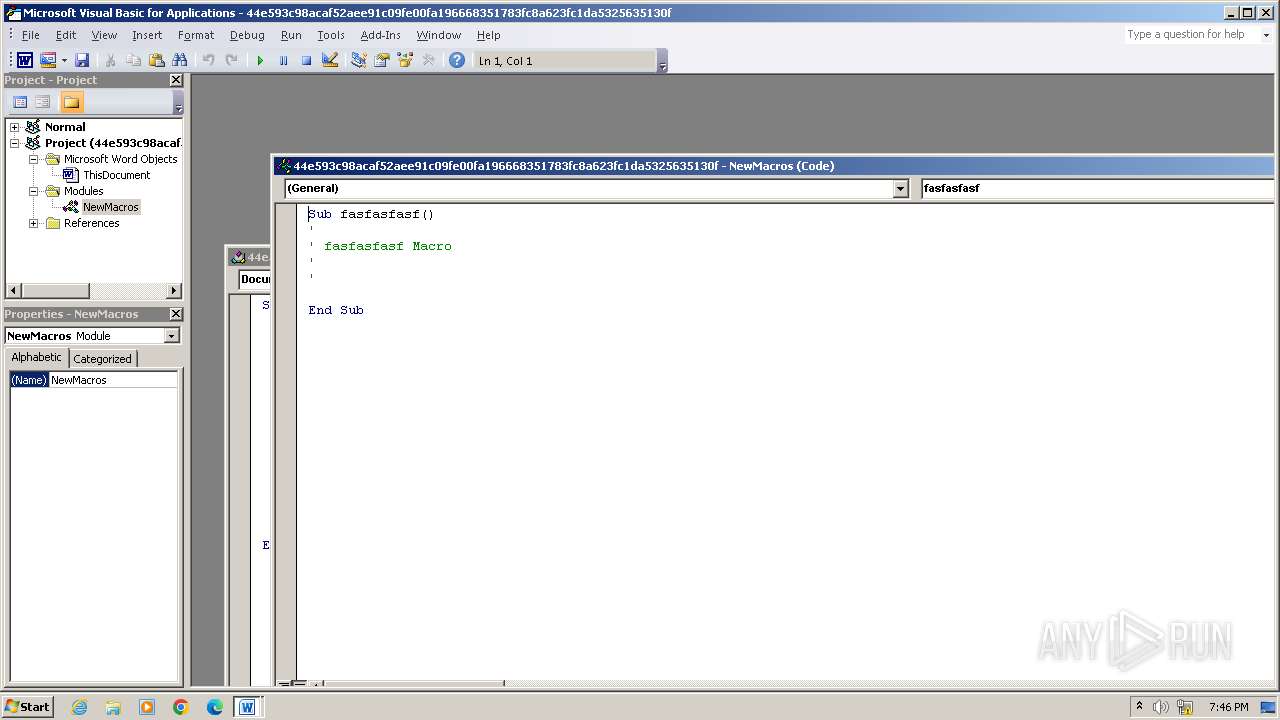The height and width of the screenshot is (720, 1280).
Task: Open the Run menu
Action: point(291,35)
